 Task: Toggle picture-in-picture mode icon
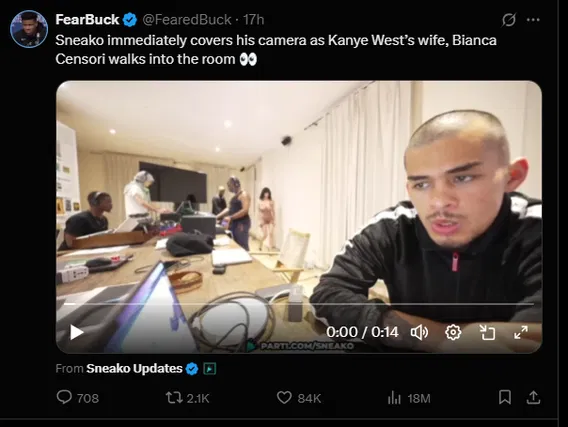487,332
